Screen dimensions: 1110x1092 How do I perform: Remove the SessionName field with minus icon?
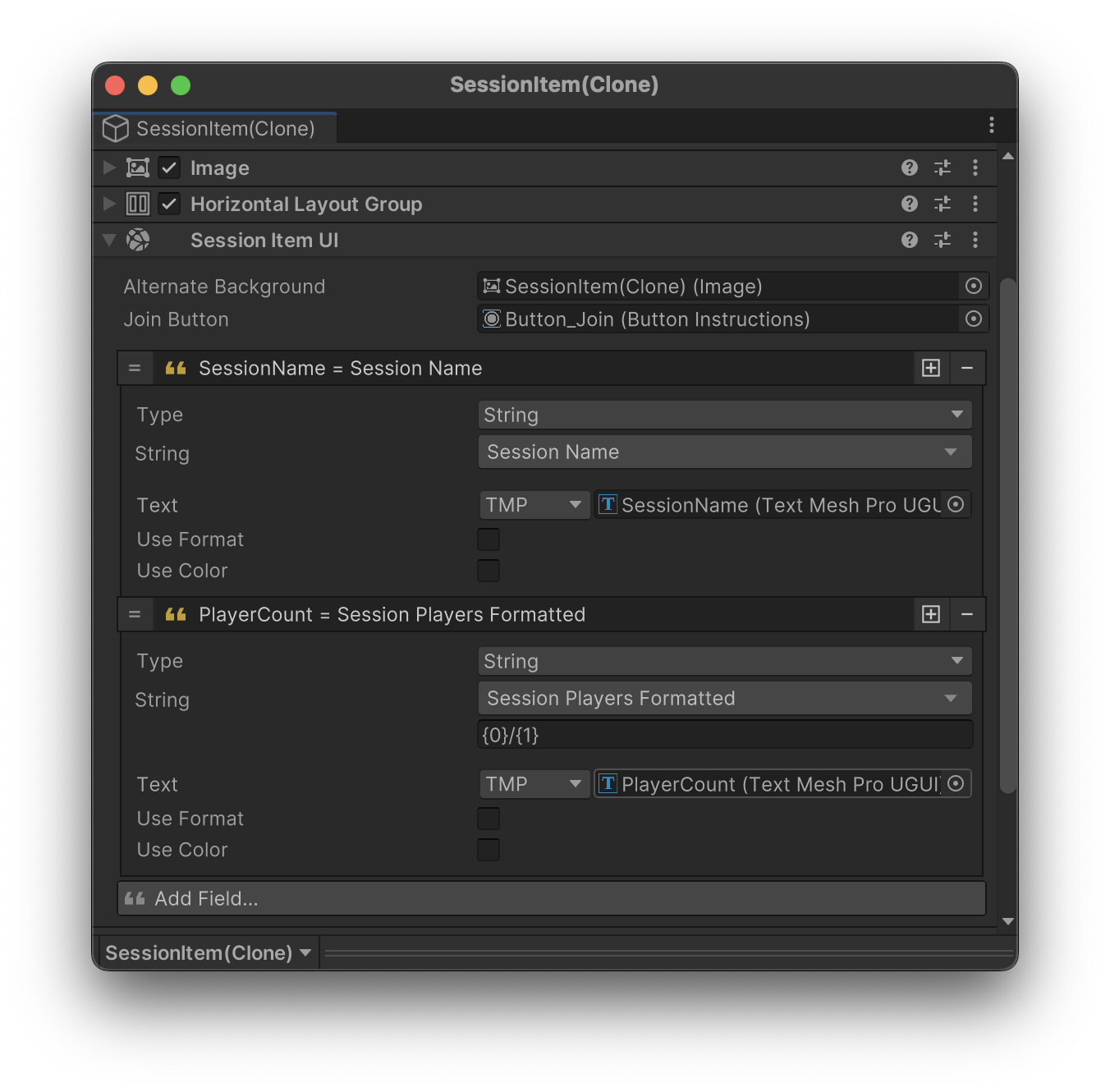tap(966, 368)
